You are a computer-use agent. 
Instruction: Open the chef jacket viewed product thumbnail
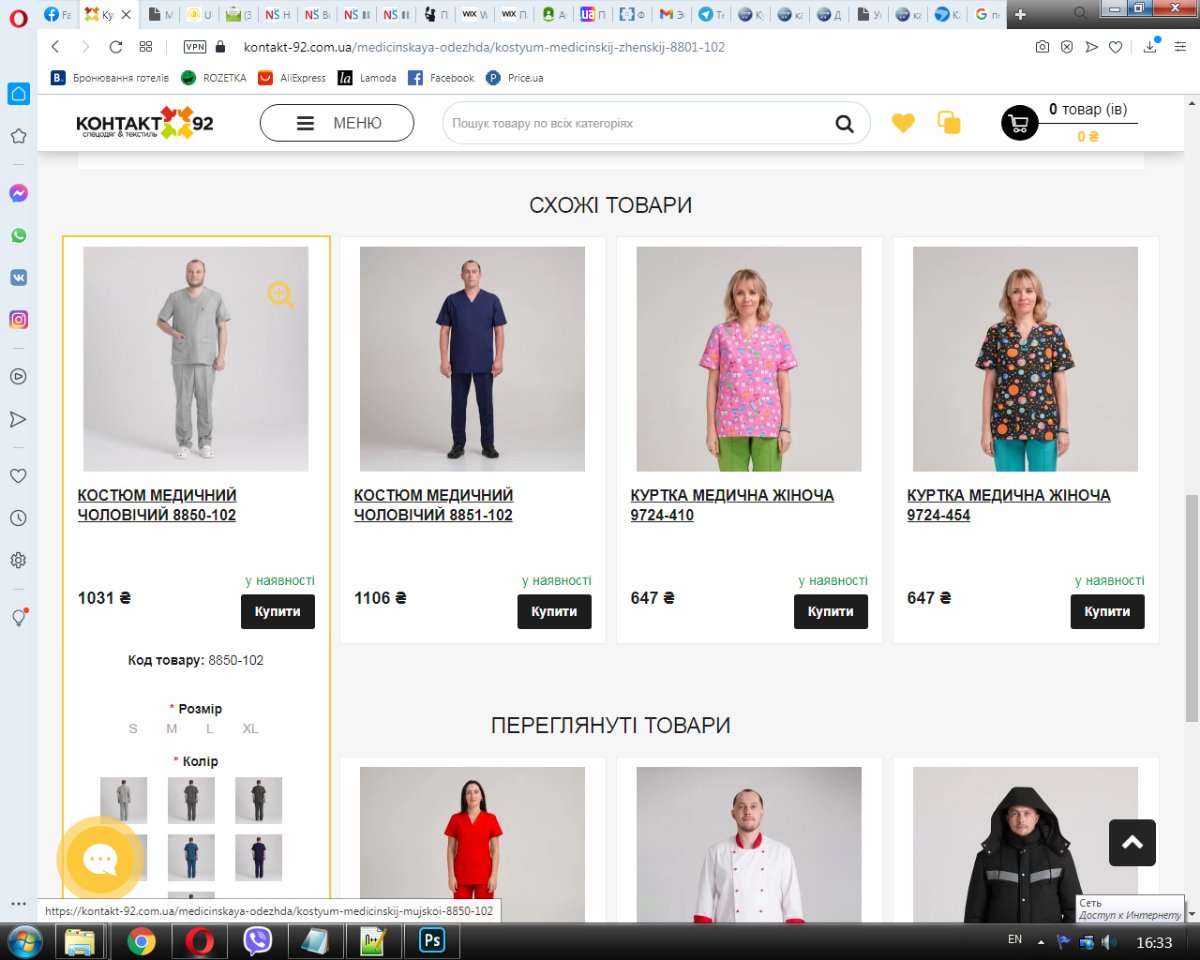point(749,845)
